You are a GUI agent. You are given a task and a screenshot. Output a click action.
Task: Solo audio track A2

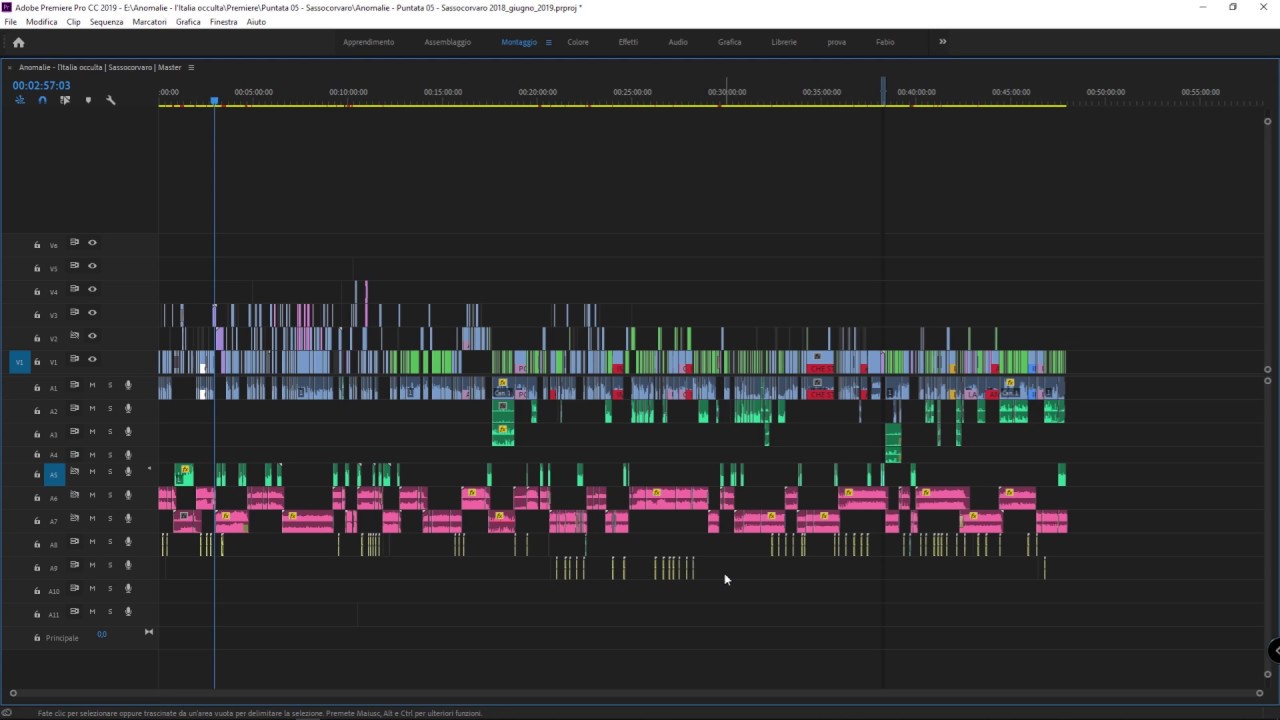tap(110, 408)
